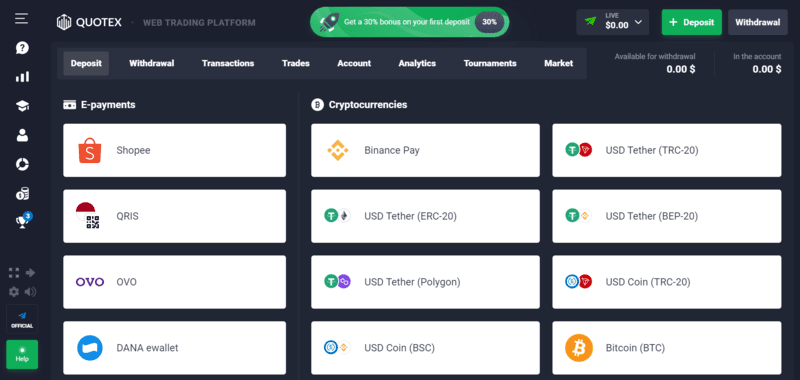800x380 pixels.
Task: Open the education graduation cap icon
Action: 22,106
